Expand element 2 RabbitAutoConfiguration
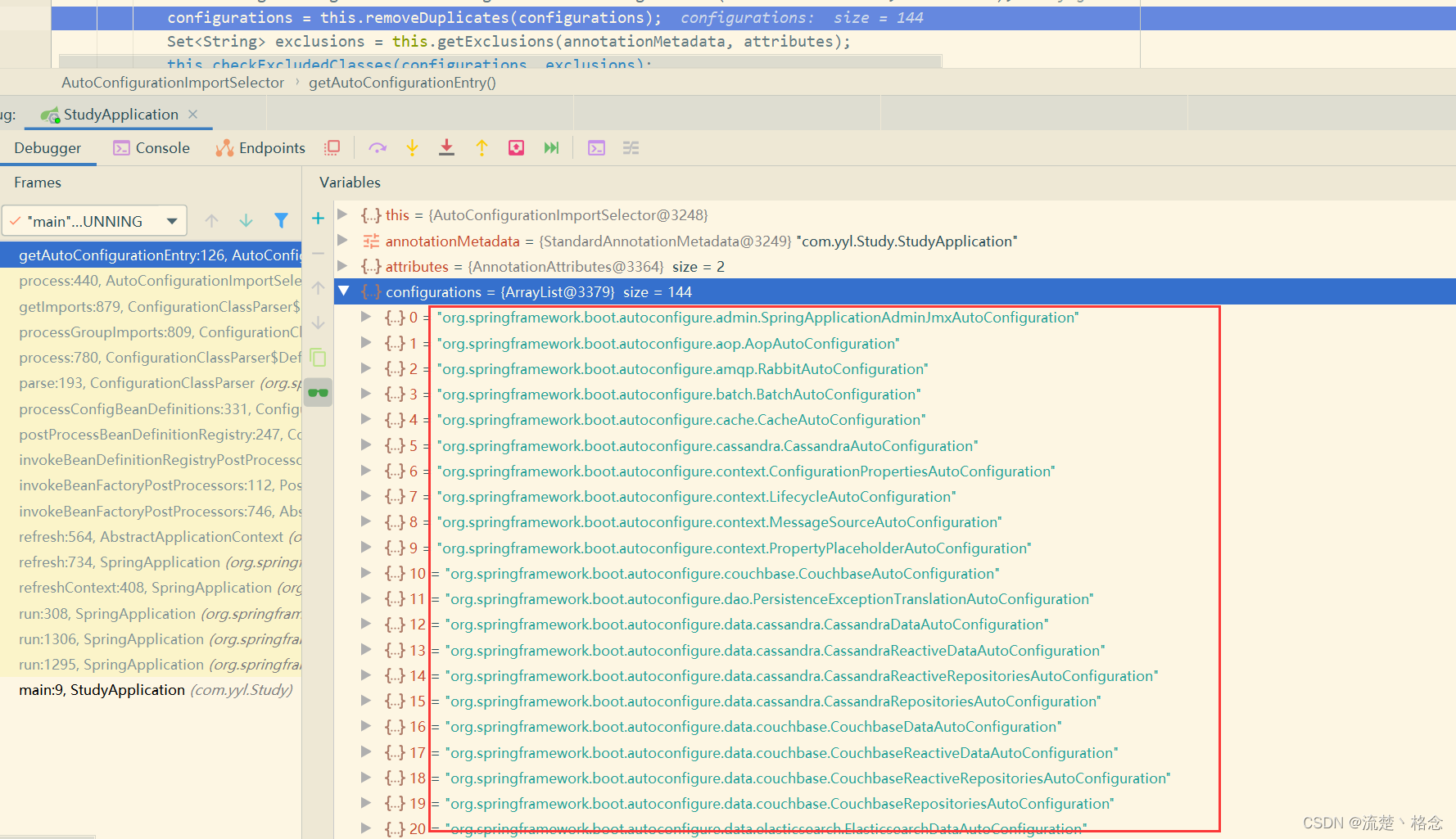The width and height of the screenshot is (1456, 839). [366, 368]
